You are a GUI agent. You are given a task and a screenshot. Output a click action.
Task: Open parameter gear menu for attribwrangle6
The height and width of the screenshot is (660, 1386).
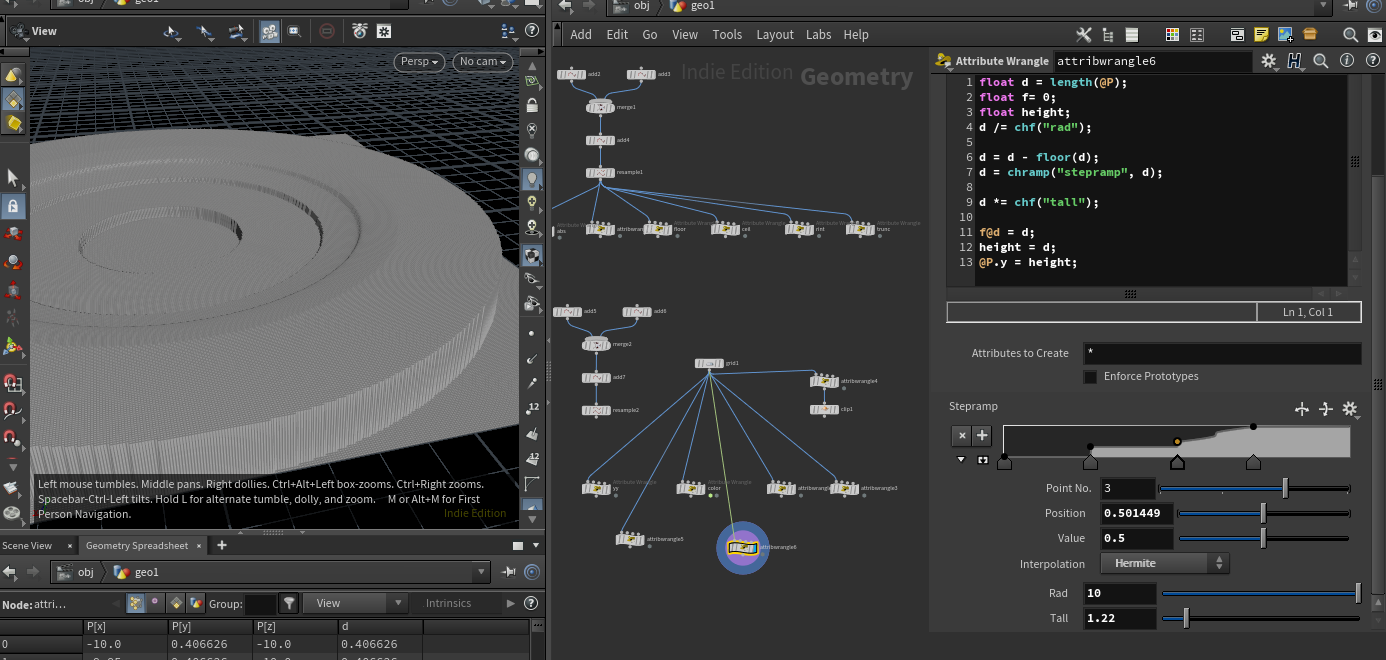click(1269, 61)
